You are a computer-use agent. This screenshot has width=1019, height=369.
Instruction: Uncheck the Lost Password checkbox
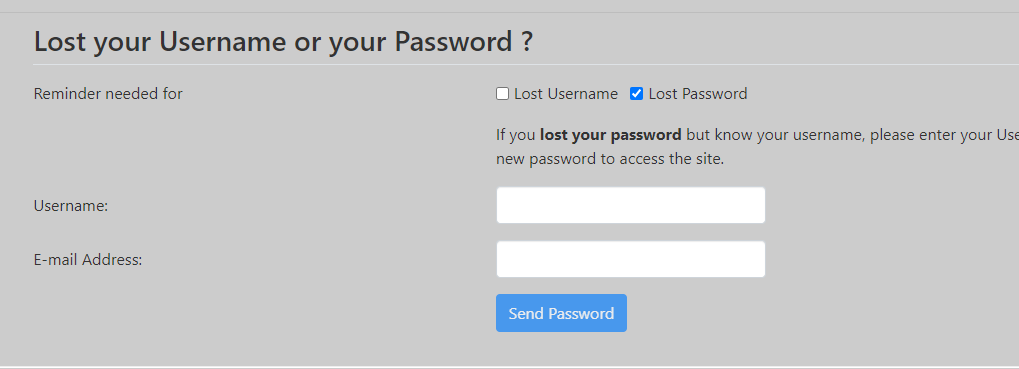[x=637, y=94]
